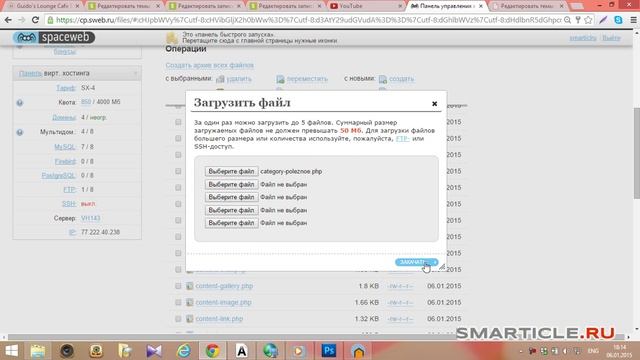The height and width of the screenshot is (360, 640).
Task: Click the content-link.php file icon
Action: pyautogui.click(x=189, y=319)
